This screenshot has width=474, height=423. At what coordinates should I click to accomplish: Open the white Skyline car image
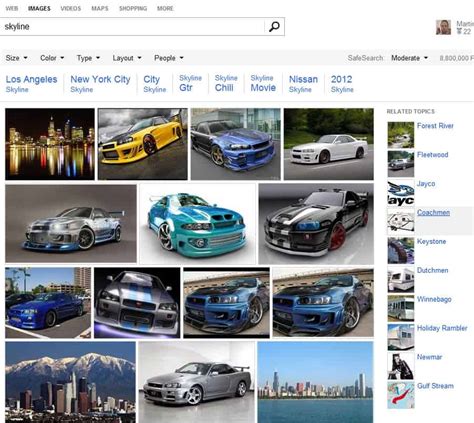pos(329,144)
